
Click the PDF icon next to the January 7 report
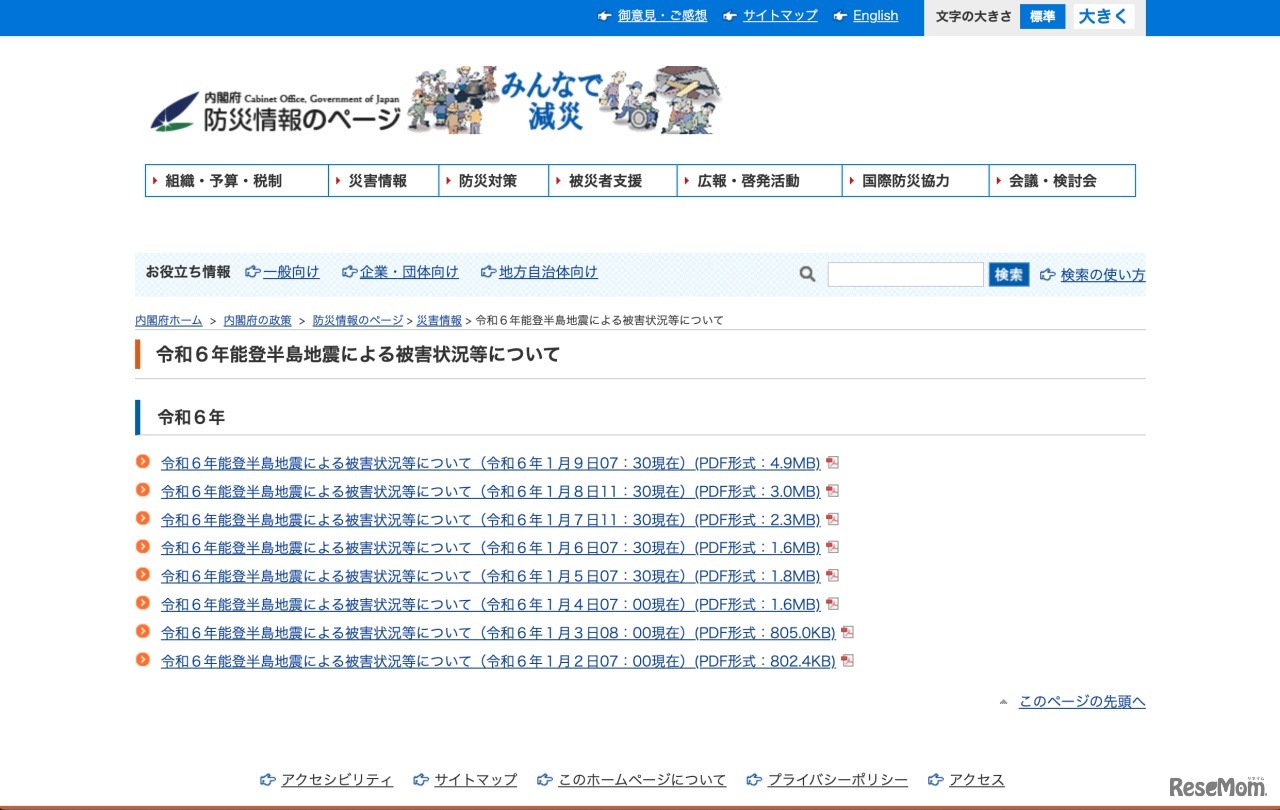pos(833,519)
